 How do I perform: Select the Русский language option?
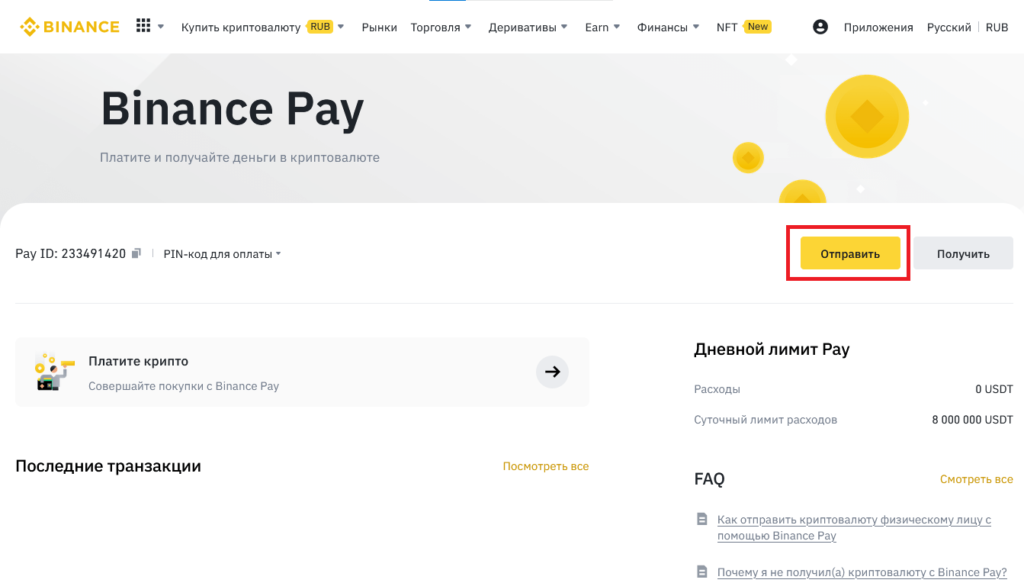point(946,27)
